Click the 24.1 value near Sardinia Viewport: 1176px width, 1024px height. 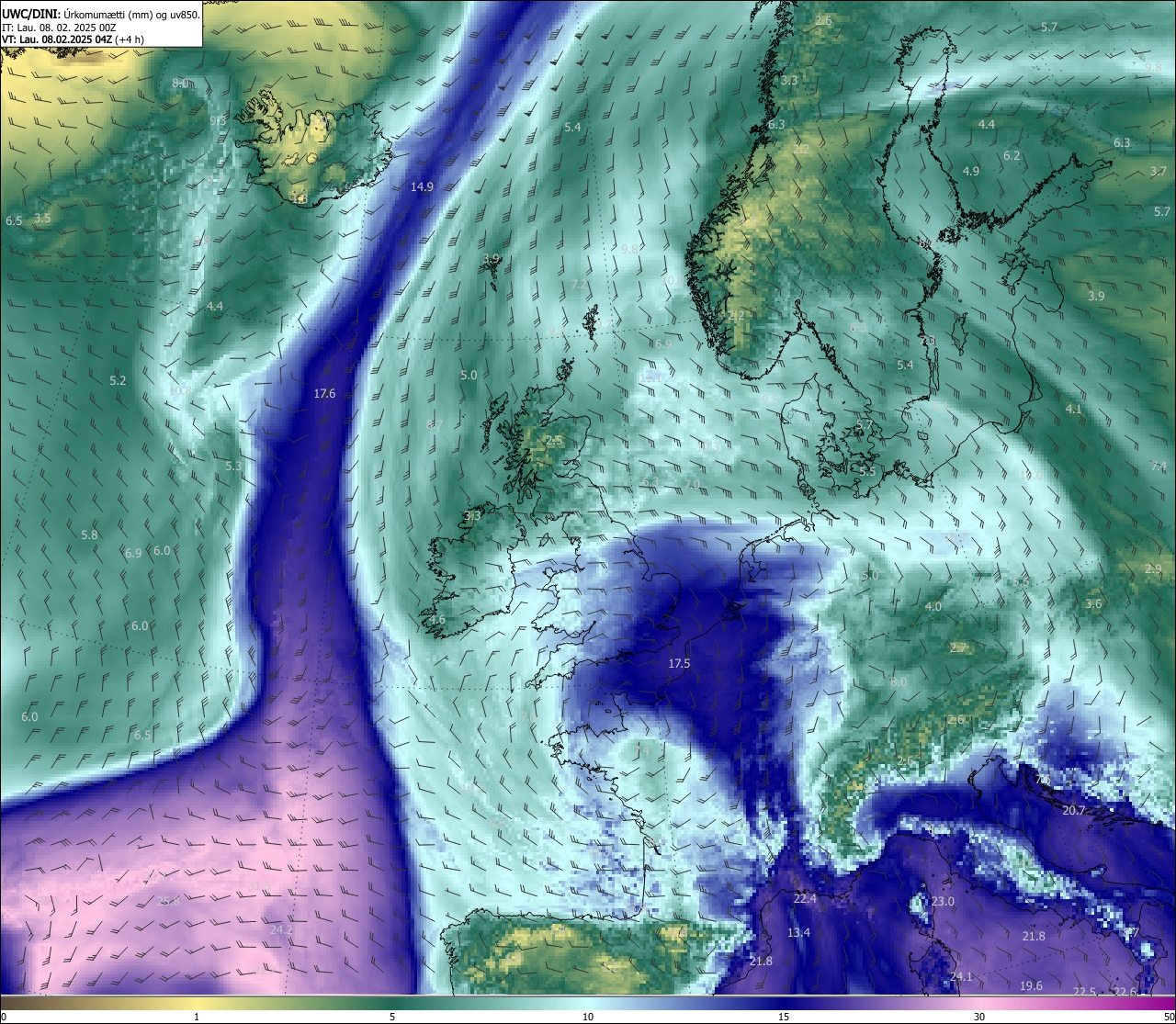961,977
